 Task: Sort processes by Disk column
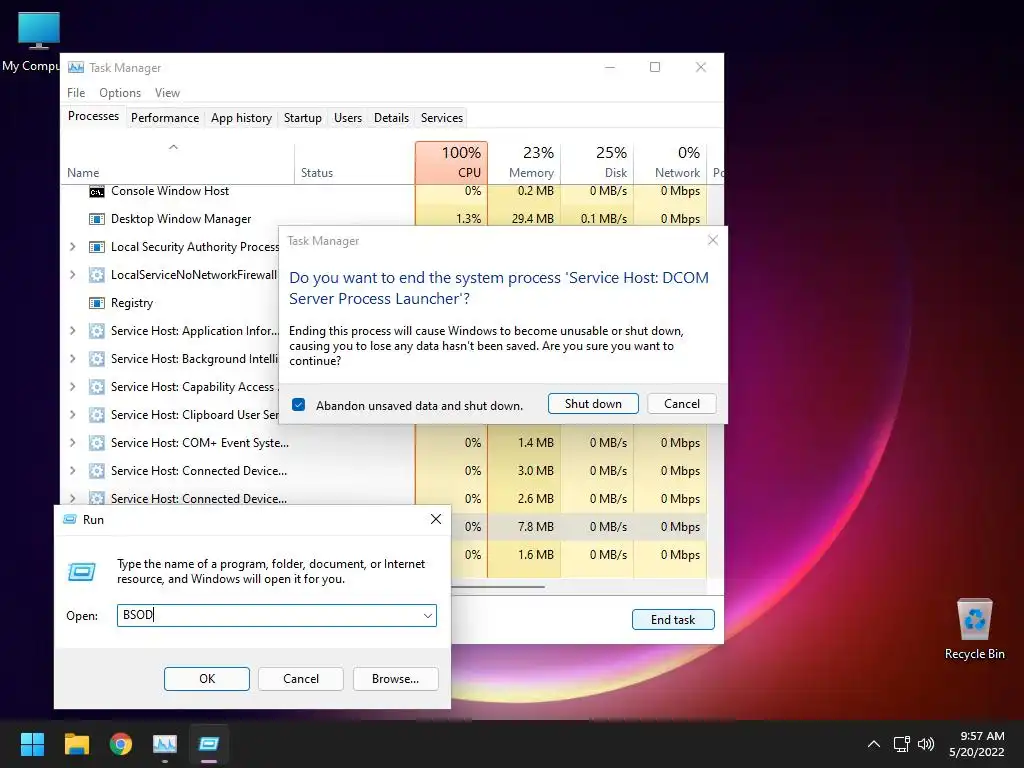[598, 163]
